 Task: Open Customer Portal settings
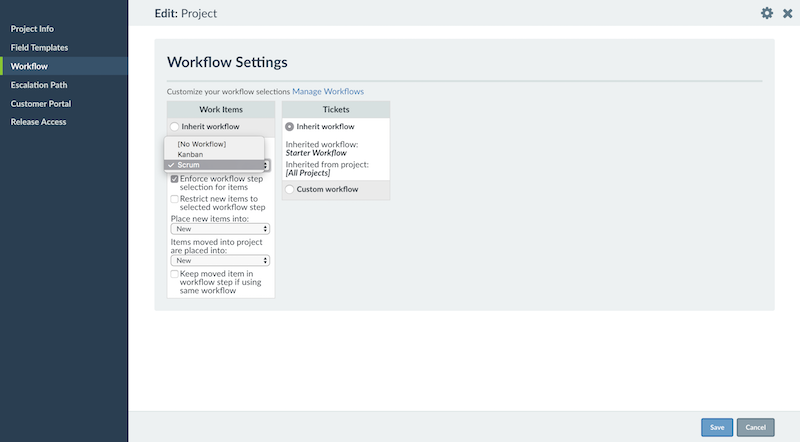pyautogui.click(x=41, y=104)
